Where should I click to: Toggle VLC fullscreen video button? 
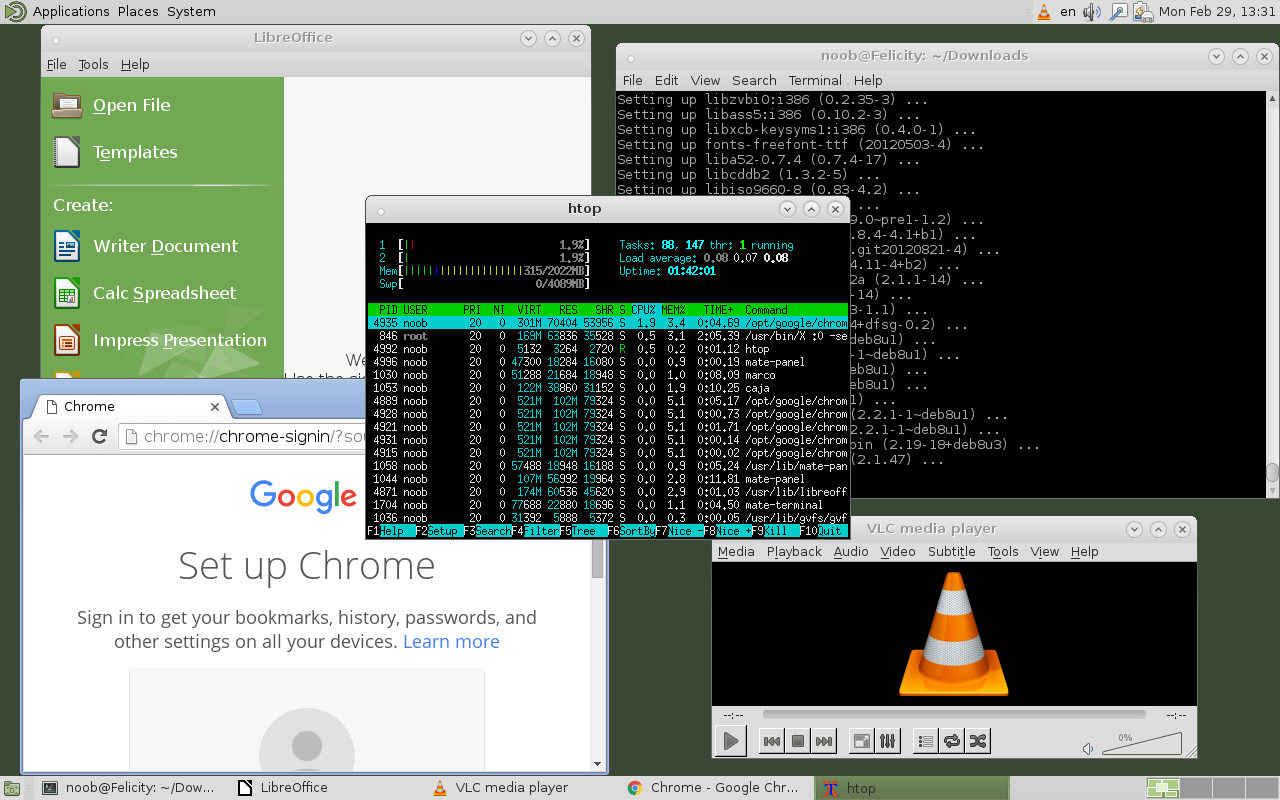point(860,741)
